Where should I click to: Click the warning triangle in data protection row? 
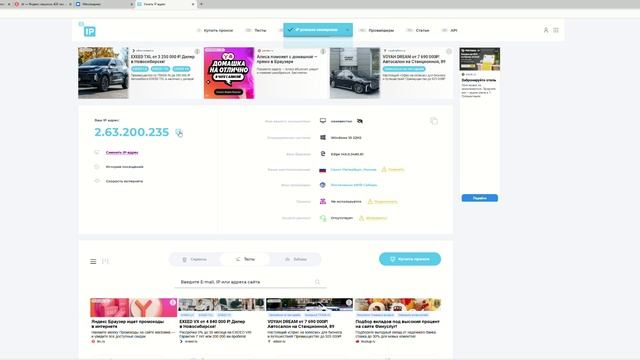click(x=361, y=218)
